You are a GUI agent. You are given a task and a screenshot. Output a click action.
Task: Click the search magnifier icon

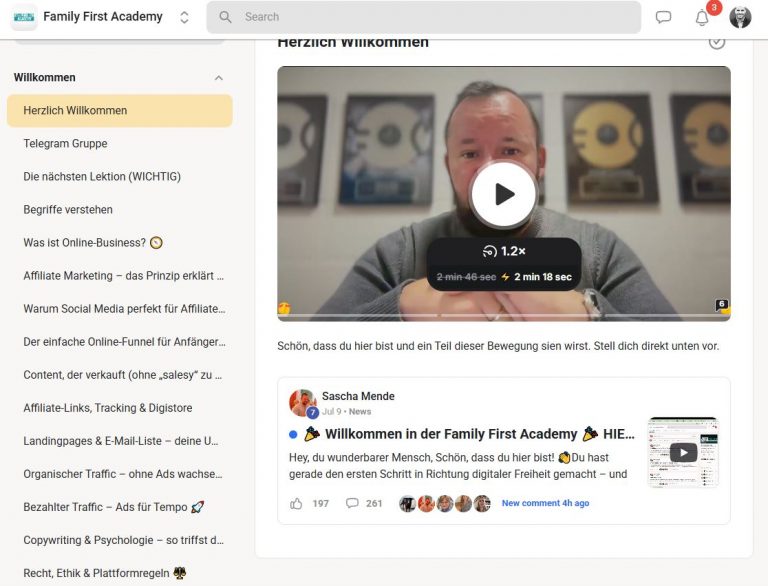225,17
